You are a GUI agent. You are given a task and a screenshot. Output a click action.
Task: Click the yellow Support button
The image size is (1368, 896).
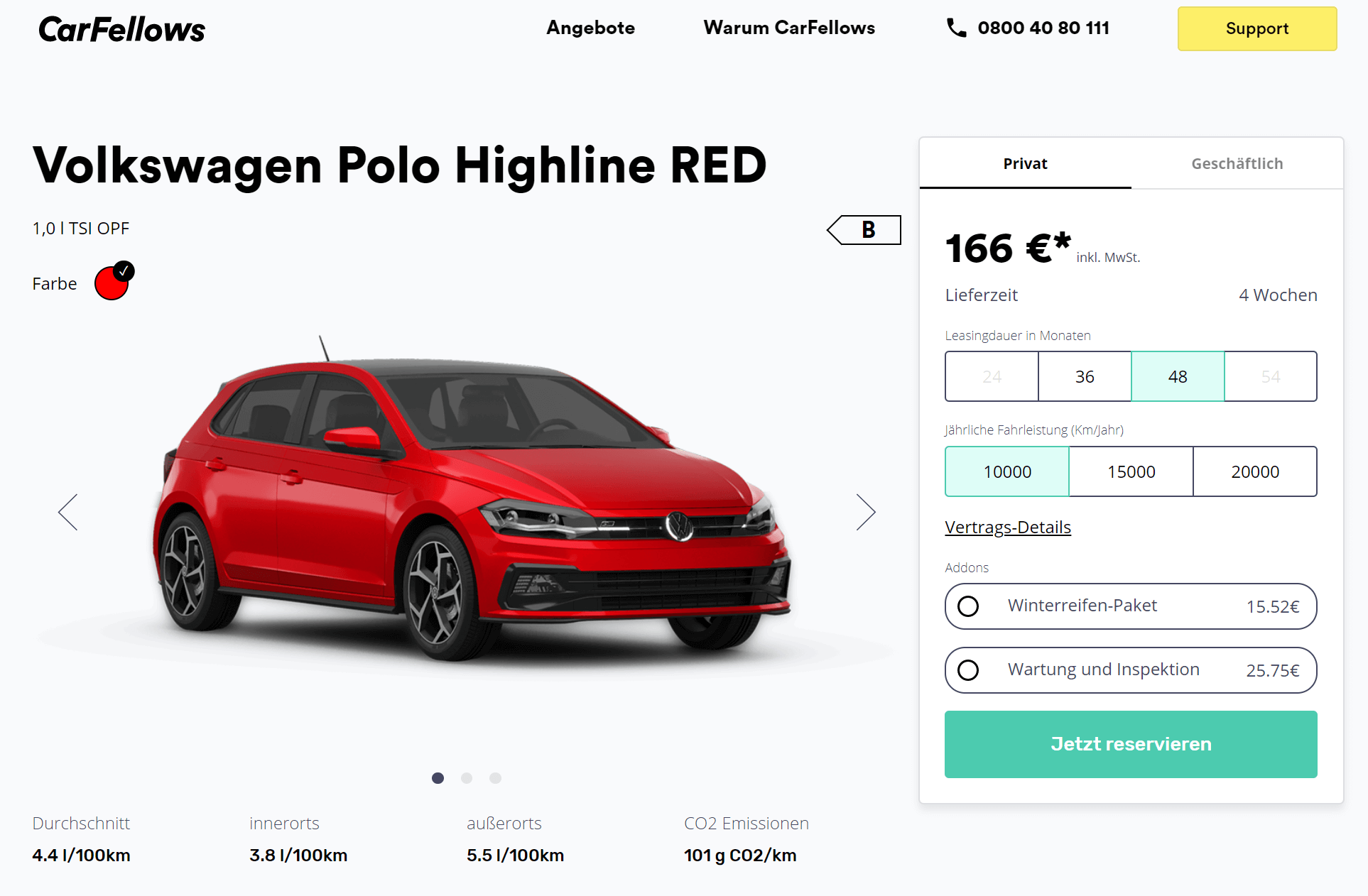point(1257,28)
